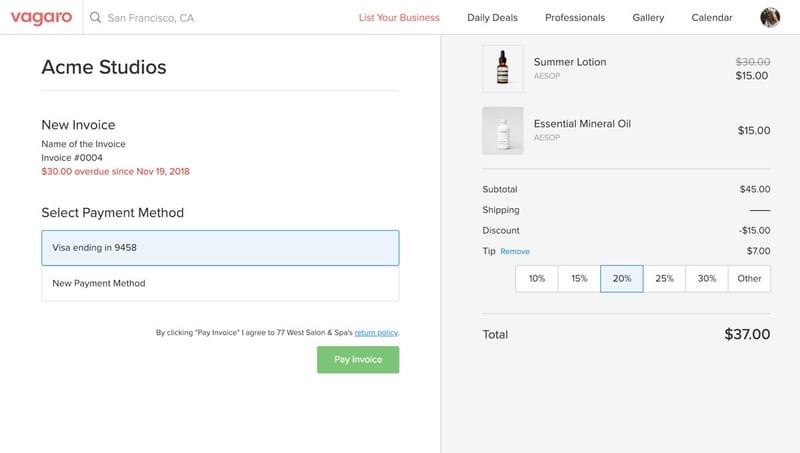Click the Essential Mineral Oil thumbnail

502,130
